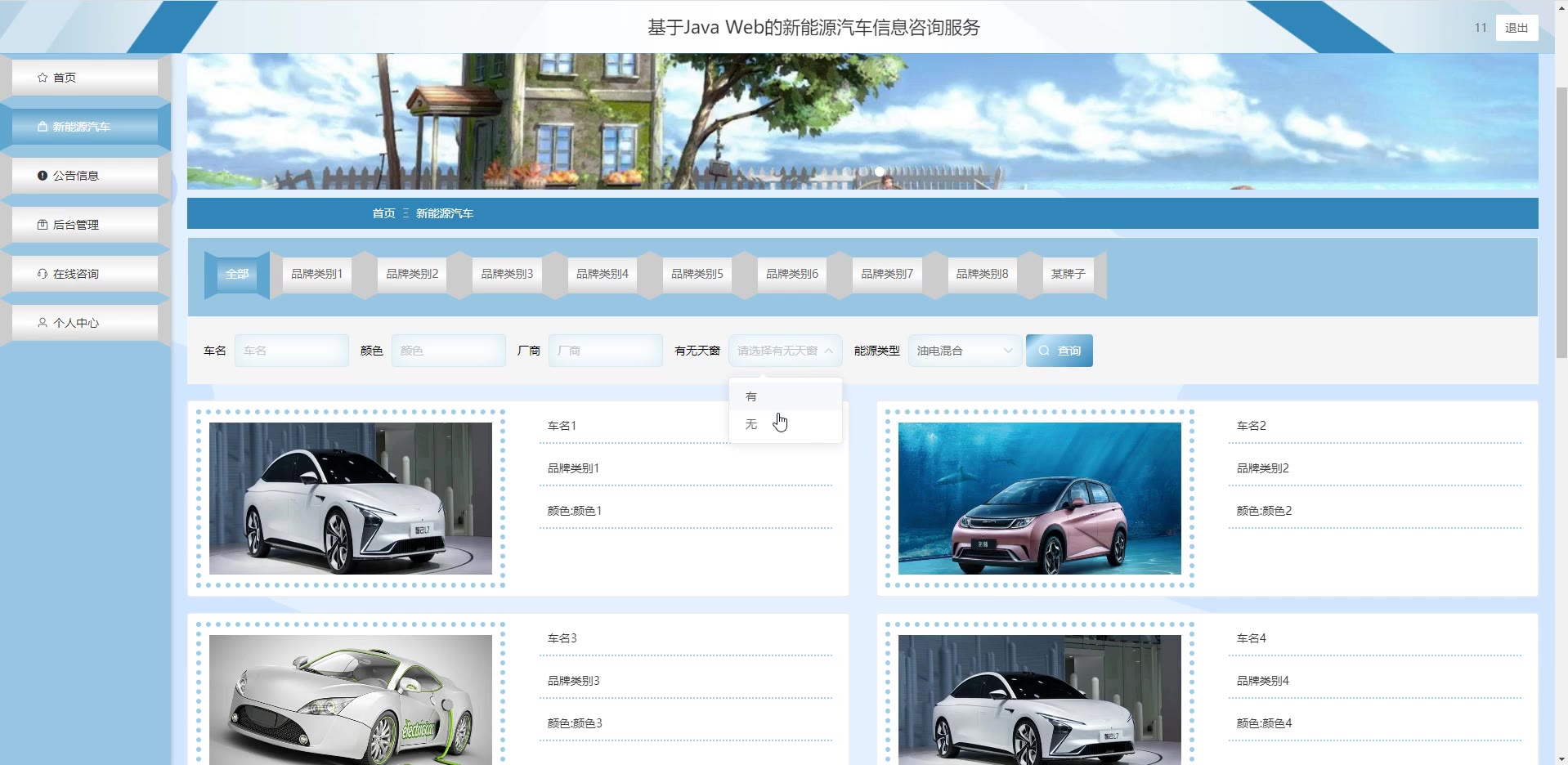Screen dimensions: 1568x765
Task: Click the star icon beside 首页
Action: (43, 78)
